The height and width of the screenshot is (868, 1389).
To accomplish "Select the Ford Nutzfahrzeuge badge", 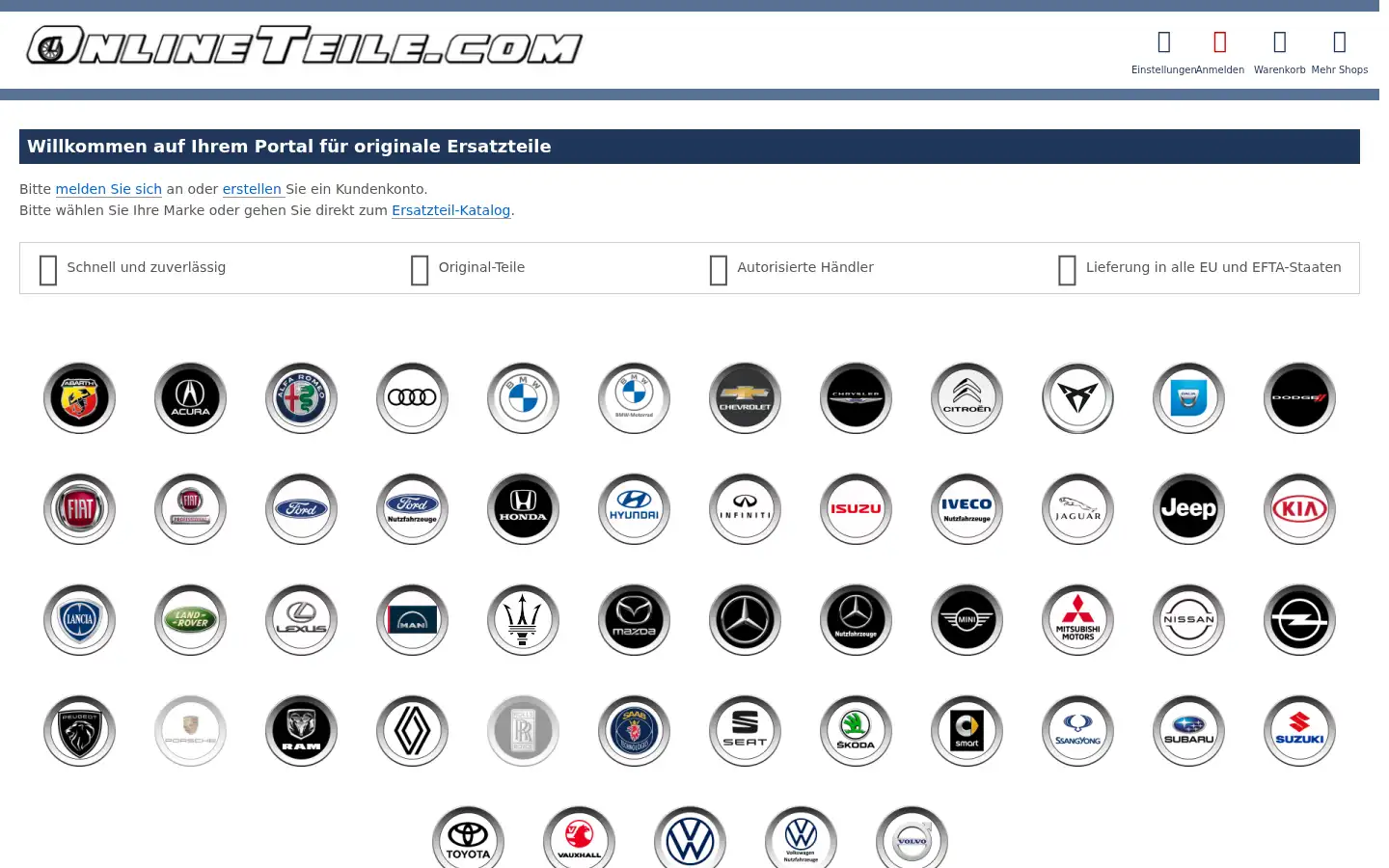I will 412,509.
